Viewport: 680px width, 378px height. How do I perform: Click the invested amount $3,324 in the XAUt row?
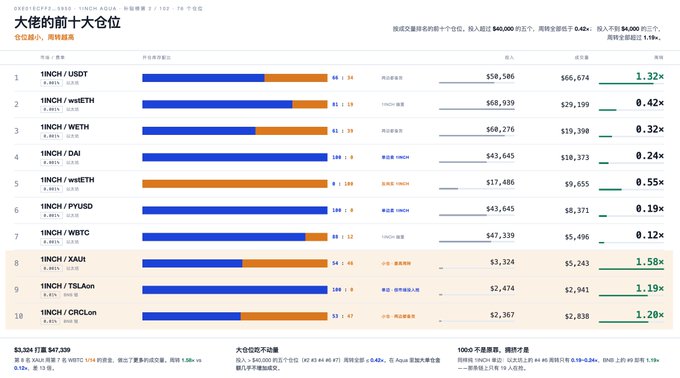(x=502, y=262)
